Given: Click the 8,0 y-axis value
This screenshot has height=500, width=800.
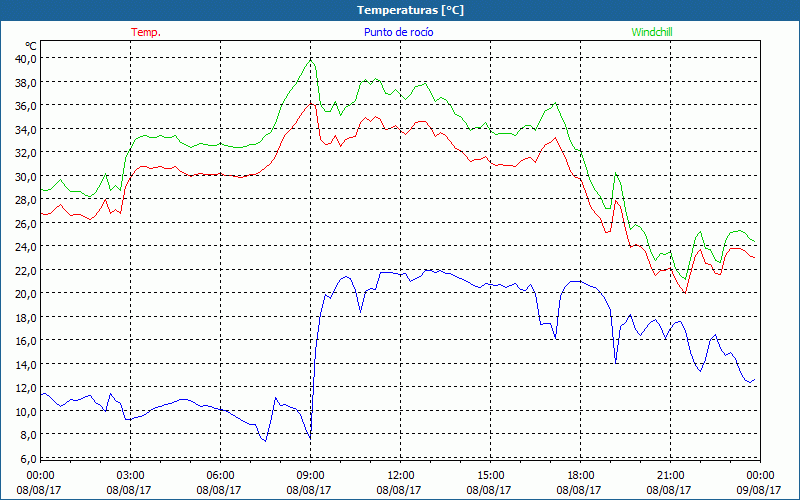Looking at the screenshot, I should click(28, 435).
